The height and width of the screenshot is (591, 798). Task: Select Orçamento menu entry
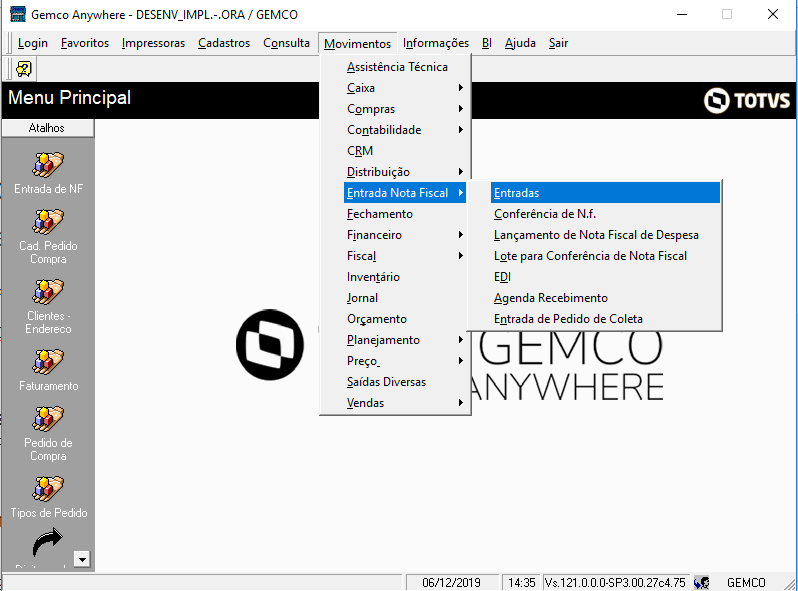click(405, 319)
